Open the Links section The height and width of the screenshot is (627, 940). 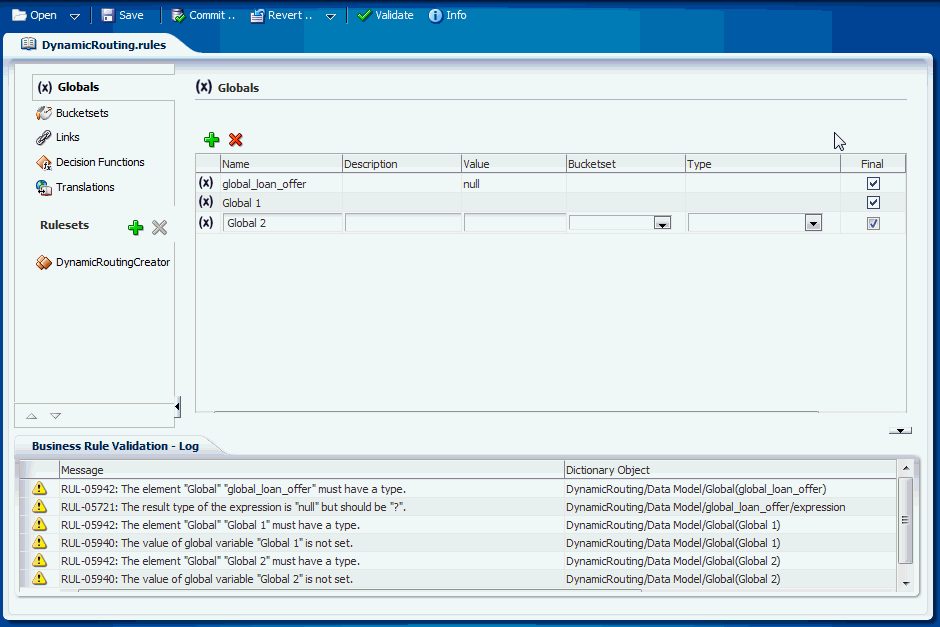[x=68, y=137]
